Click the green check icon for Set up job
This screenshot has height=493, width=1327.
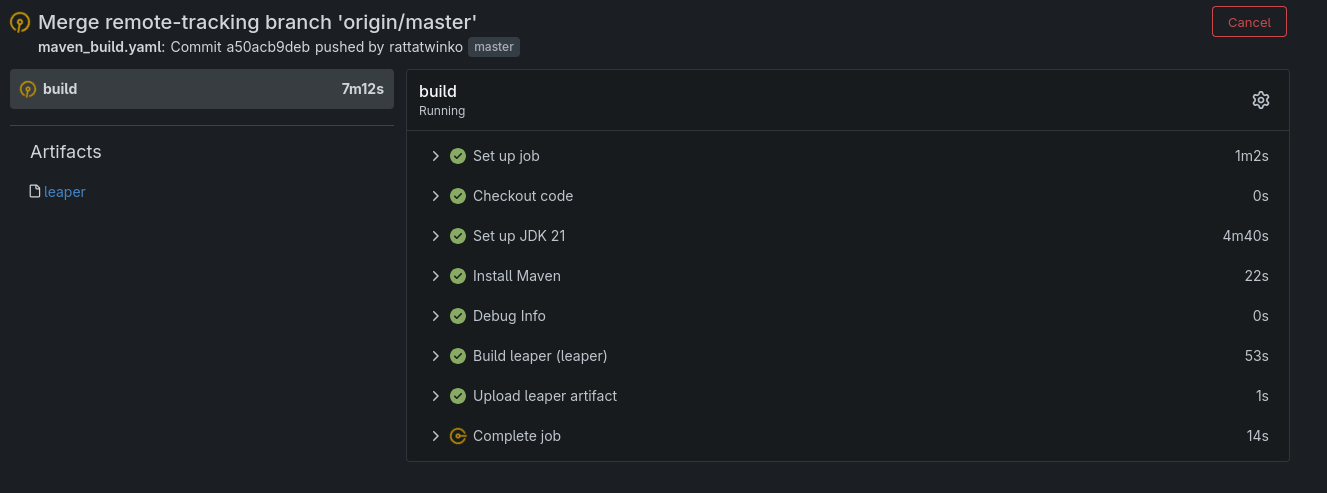pos(458,156)
